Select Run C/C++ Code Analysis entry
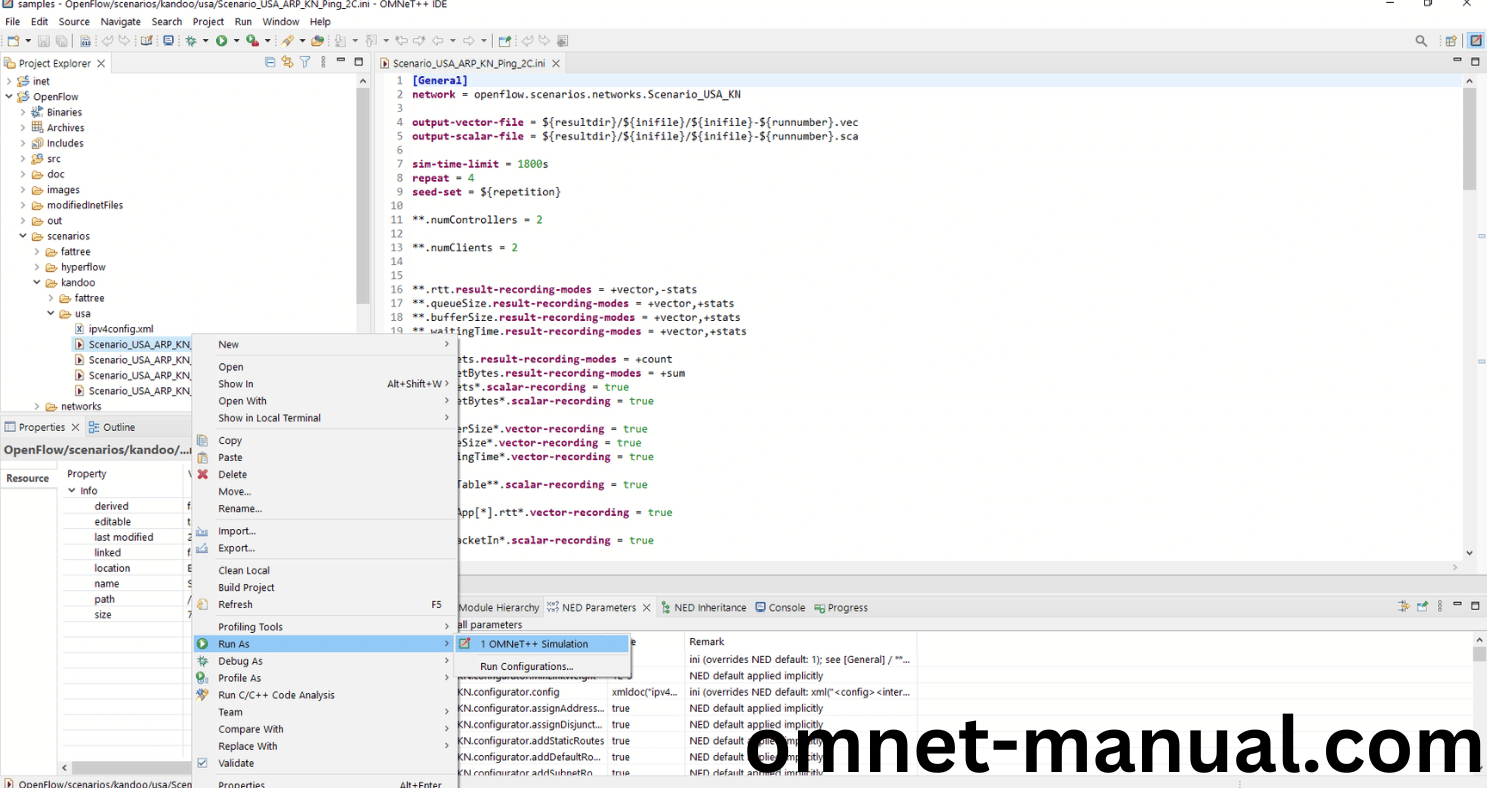The height and width of the screenshot is (788, 1487). click(324, 695)
